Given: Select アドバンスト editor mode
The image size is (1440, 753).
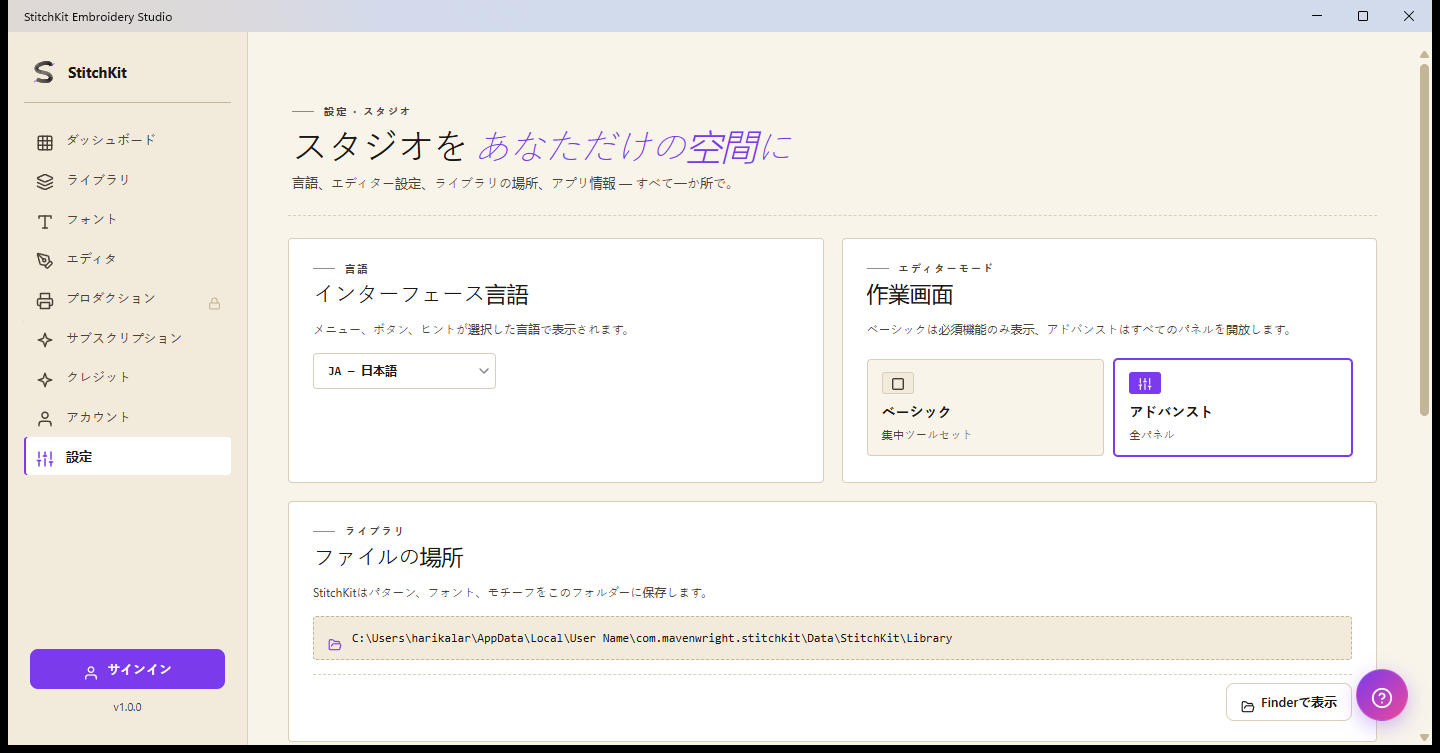Looking at the screenshot, I should [1233, 408].
